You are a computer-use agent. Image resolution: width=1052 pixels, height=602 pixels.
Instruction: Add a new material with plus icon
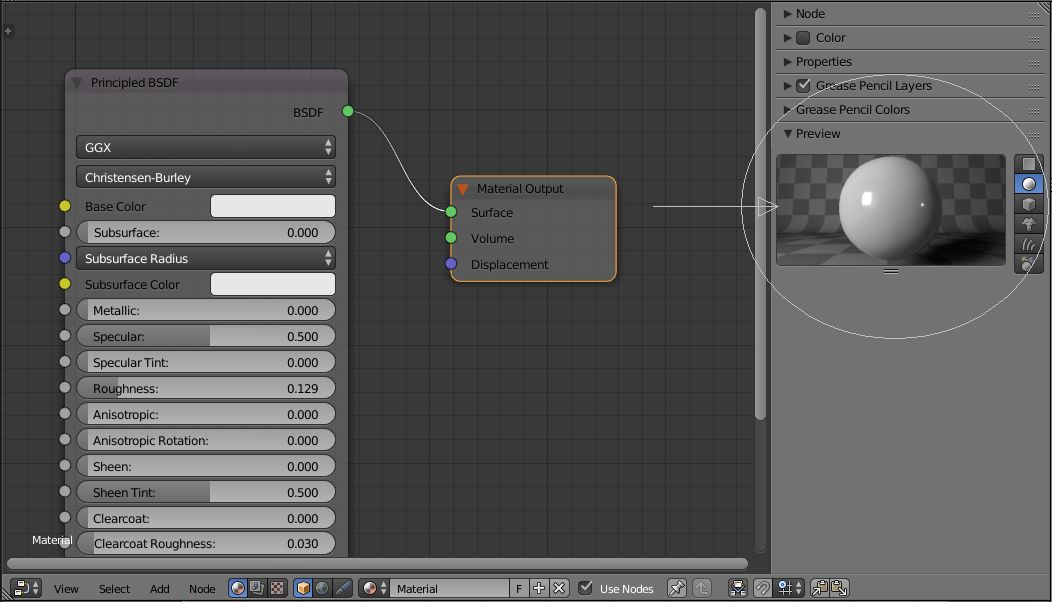coord(539,588)
